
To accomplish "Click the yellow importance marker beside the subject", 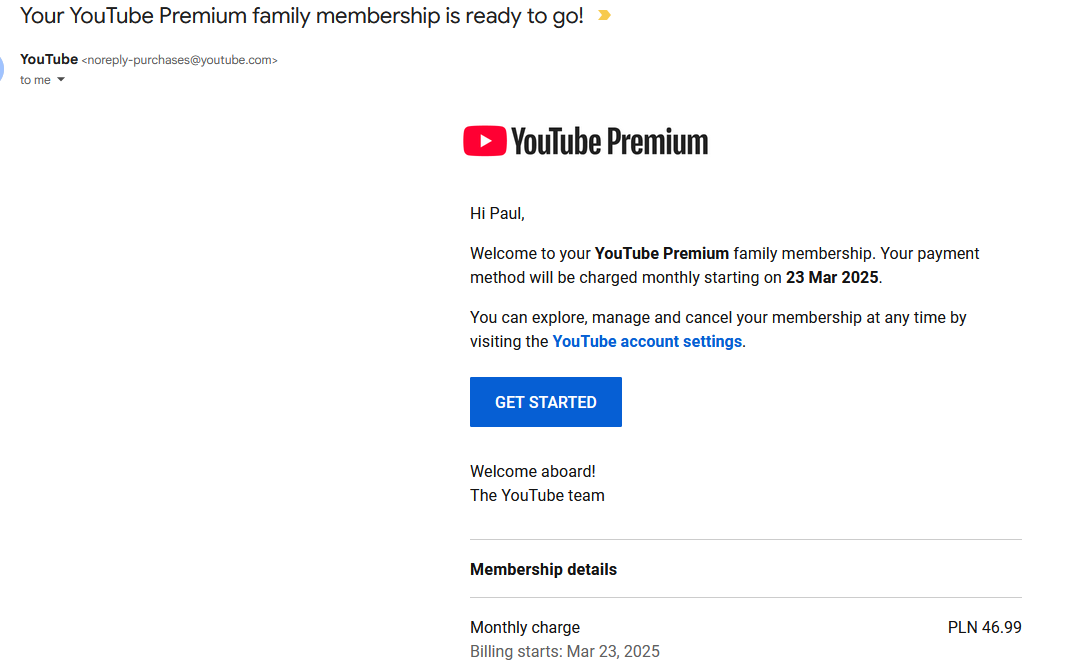I will 604,16.
